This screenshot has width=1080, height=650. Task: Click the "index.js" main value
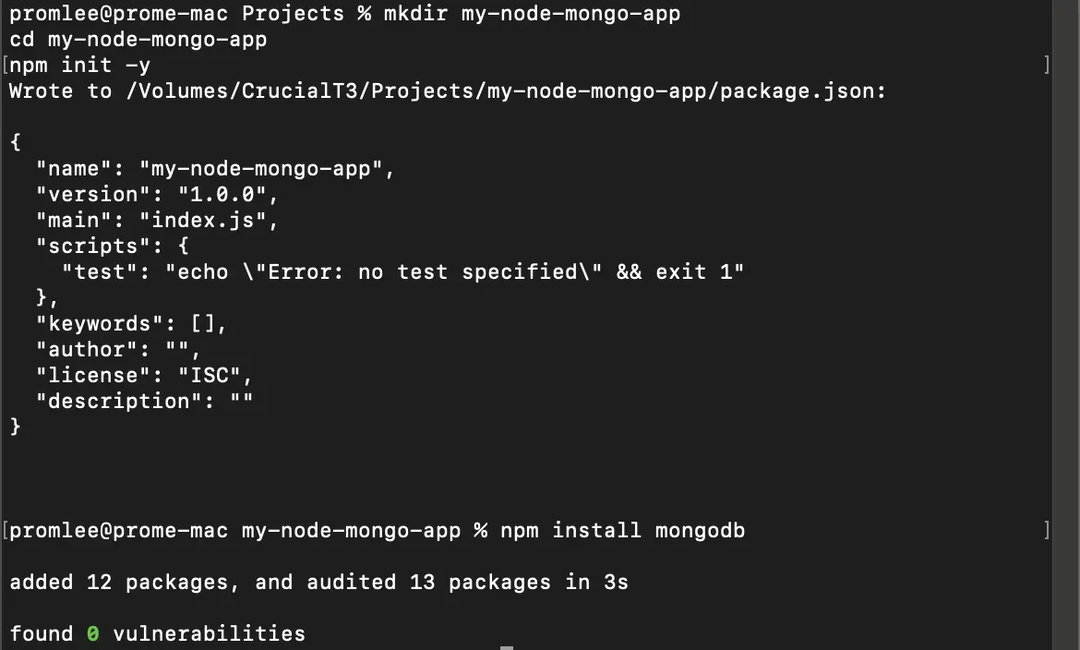[x=203, y=220]
